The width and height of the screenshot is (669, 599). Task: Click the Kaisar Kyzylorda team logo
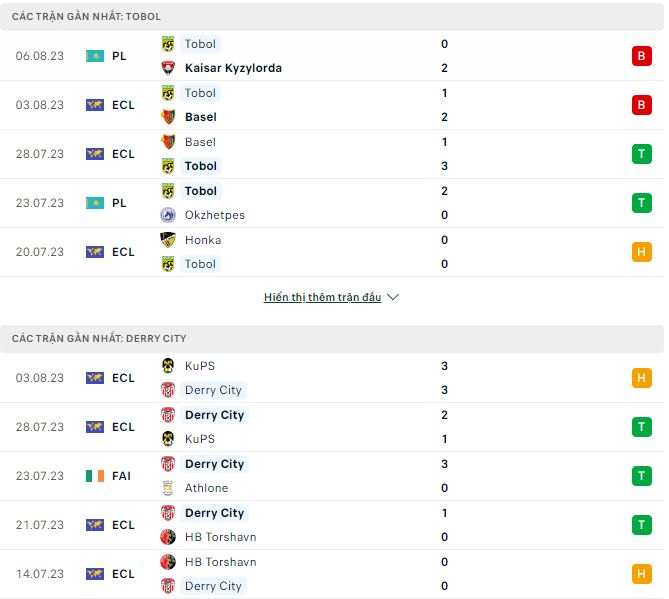coord(168,68)
